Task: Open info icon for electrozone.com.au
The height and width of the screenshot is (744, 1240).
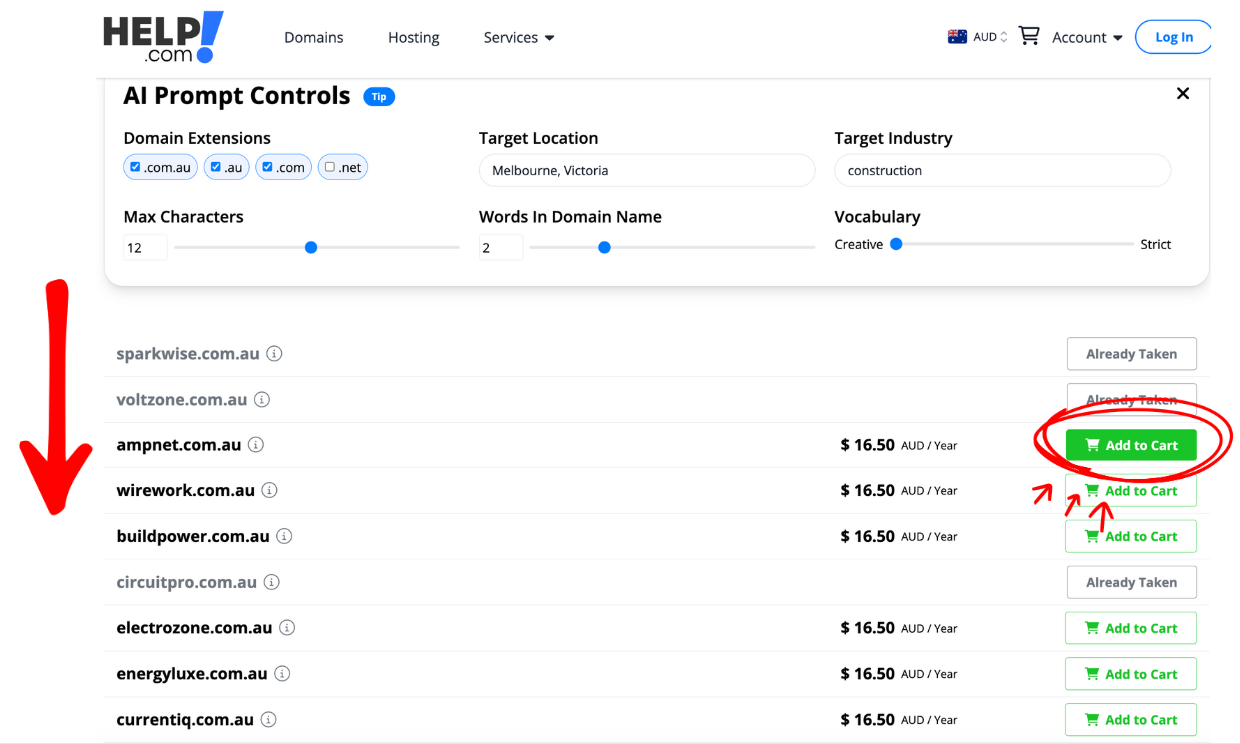Action: [287, 628]
